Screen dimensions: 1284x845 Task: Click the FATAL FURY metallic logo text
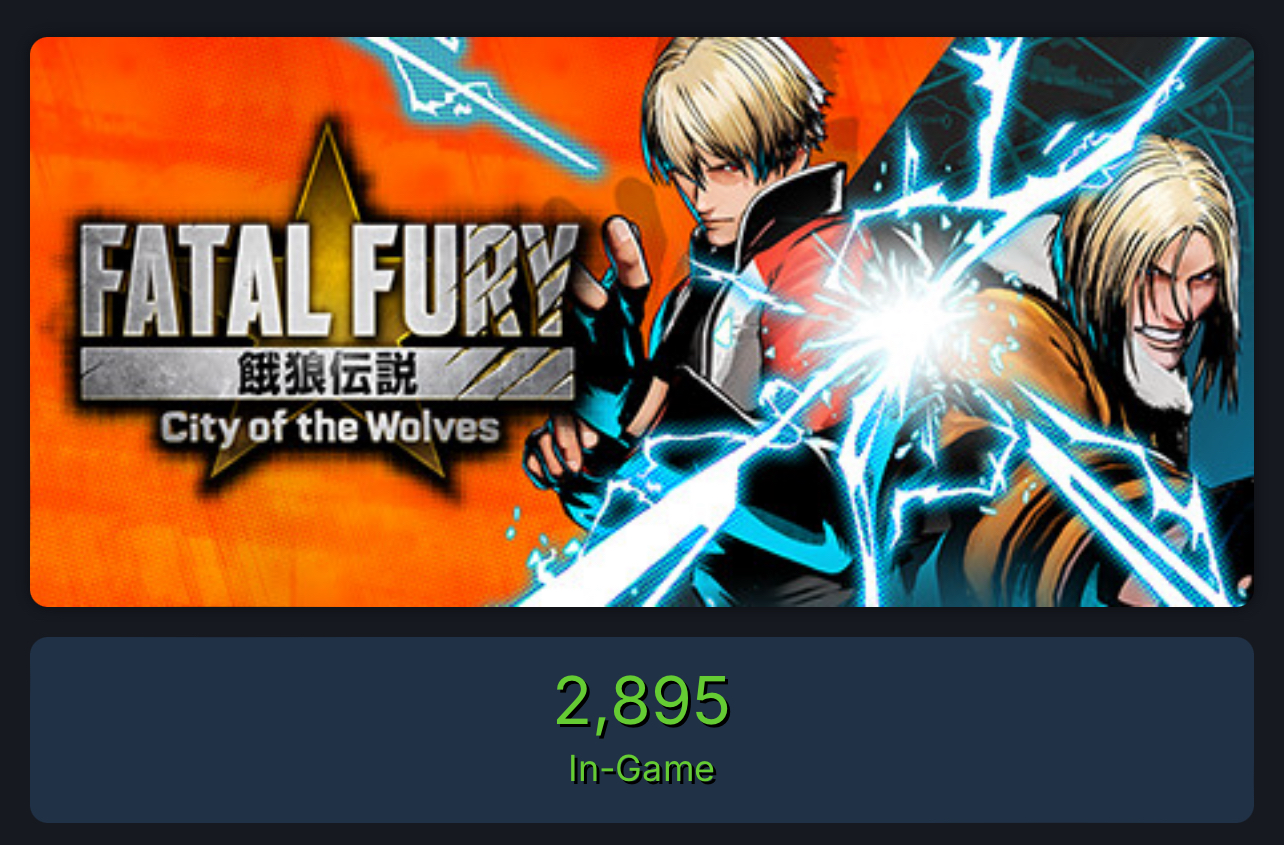pyautogui.click(x=327, y=281)
